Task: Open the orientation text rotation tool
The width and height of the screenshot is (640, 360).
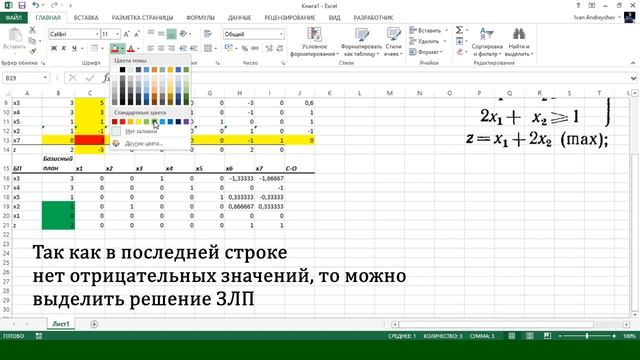Action: (183, 34)
